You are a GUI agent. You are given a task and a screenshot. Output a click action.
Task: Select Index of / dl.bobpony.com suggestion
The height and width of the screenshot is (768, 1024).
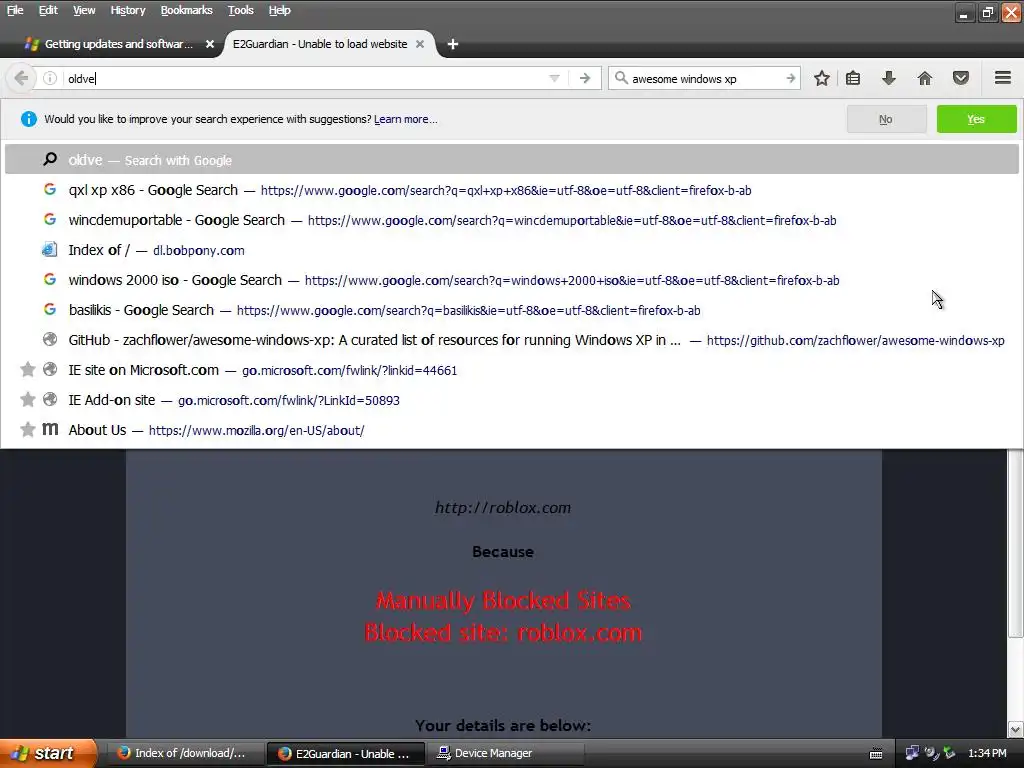pyautogui.click(x=512, y=250)
